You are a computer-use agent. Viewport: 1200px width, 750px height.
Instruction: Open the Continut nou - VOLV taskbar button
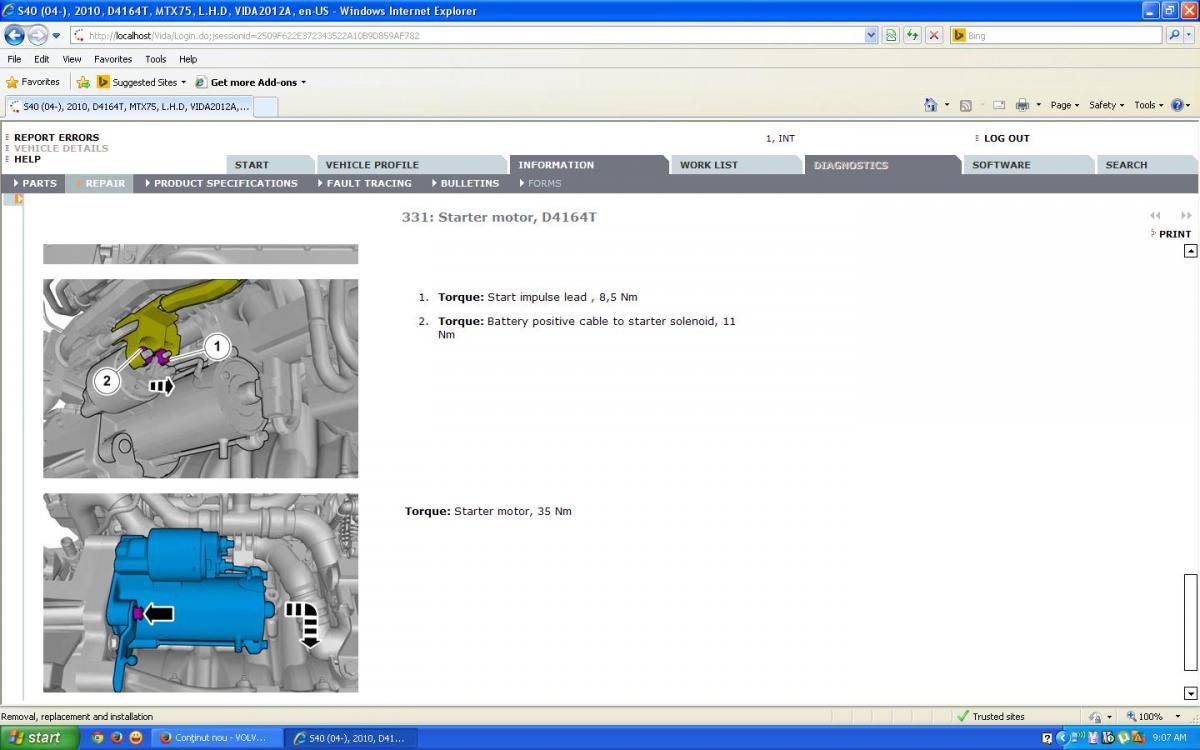point(214,738)
